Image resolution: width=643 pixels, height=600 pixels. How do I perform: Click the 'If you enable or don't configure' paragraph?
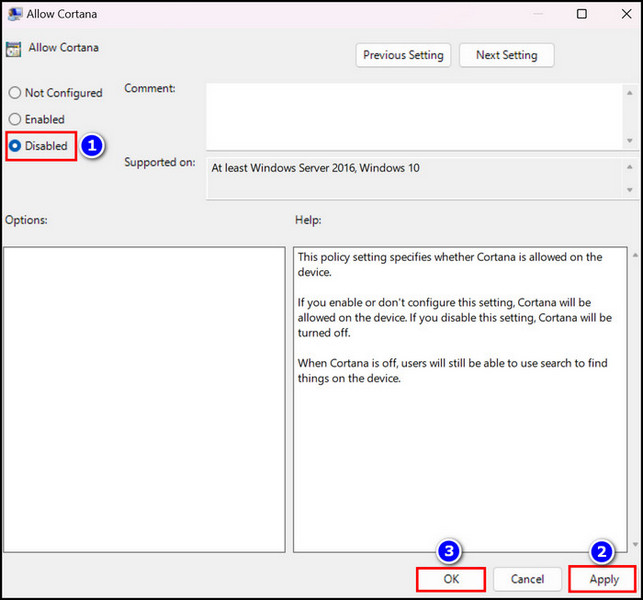pyautogui.click(x=455, y=317)
